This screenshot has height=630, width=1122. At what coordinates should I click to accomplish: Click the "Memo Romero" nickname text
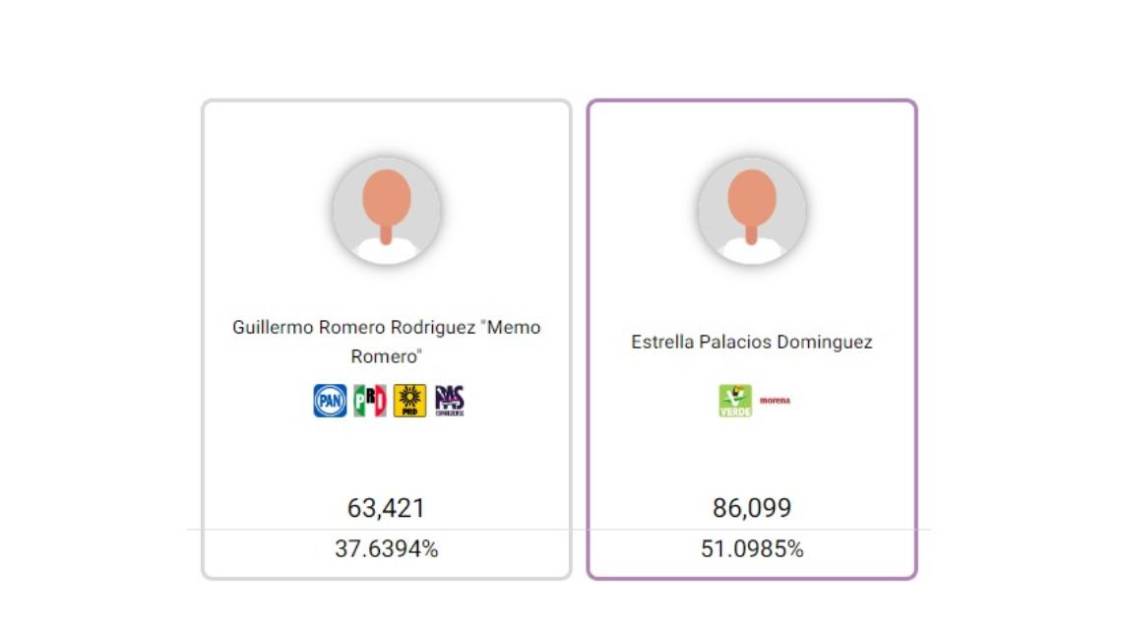(386, 356)
